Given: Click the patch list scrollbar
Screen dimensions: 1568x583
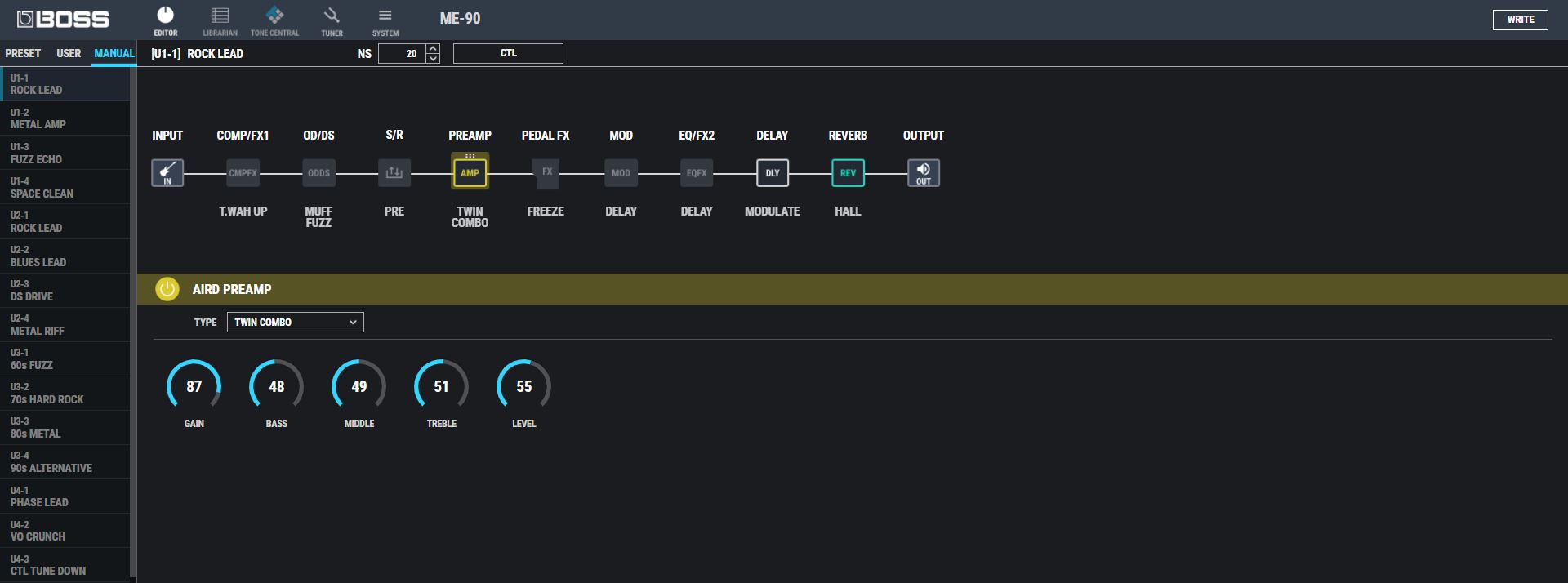Looking at the screenshot, I should point(133,323).
